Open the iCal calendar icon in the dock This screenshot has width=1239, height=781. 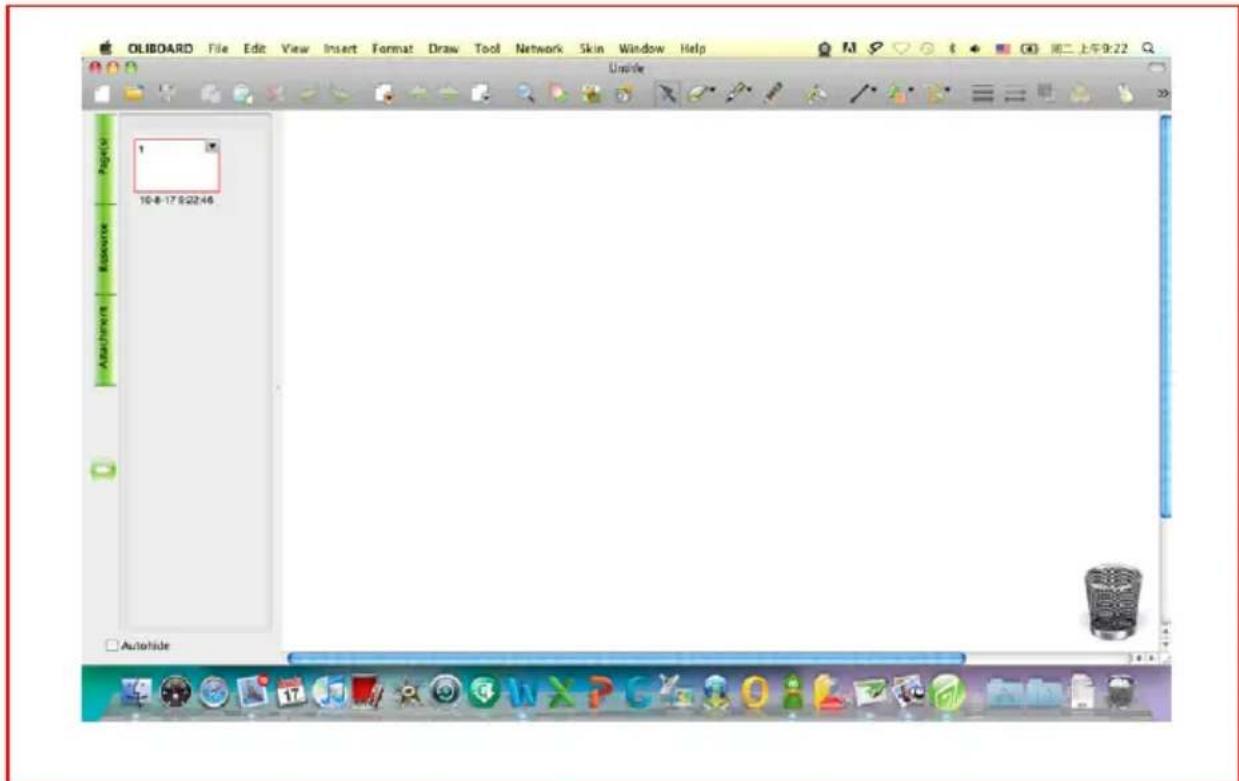tap(290, 693)
